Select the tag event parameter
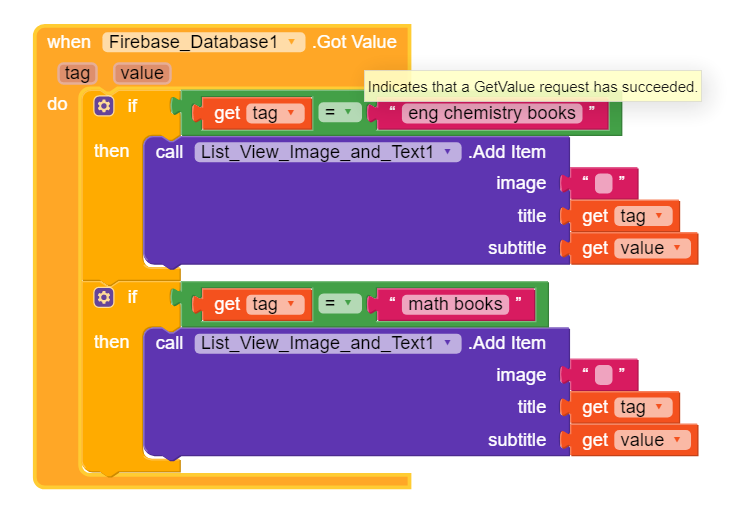Screen dimensions: 743x525 coord(77,73)
